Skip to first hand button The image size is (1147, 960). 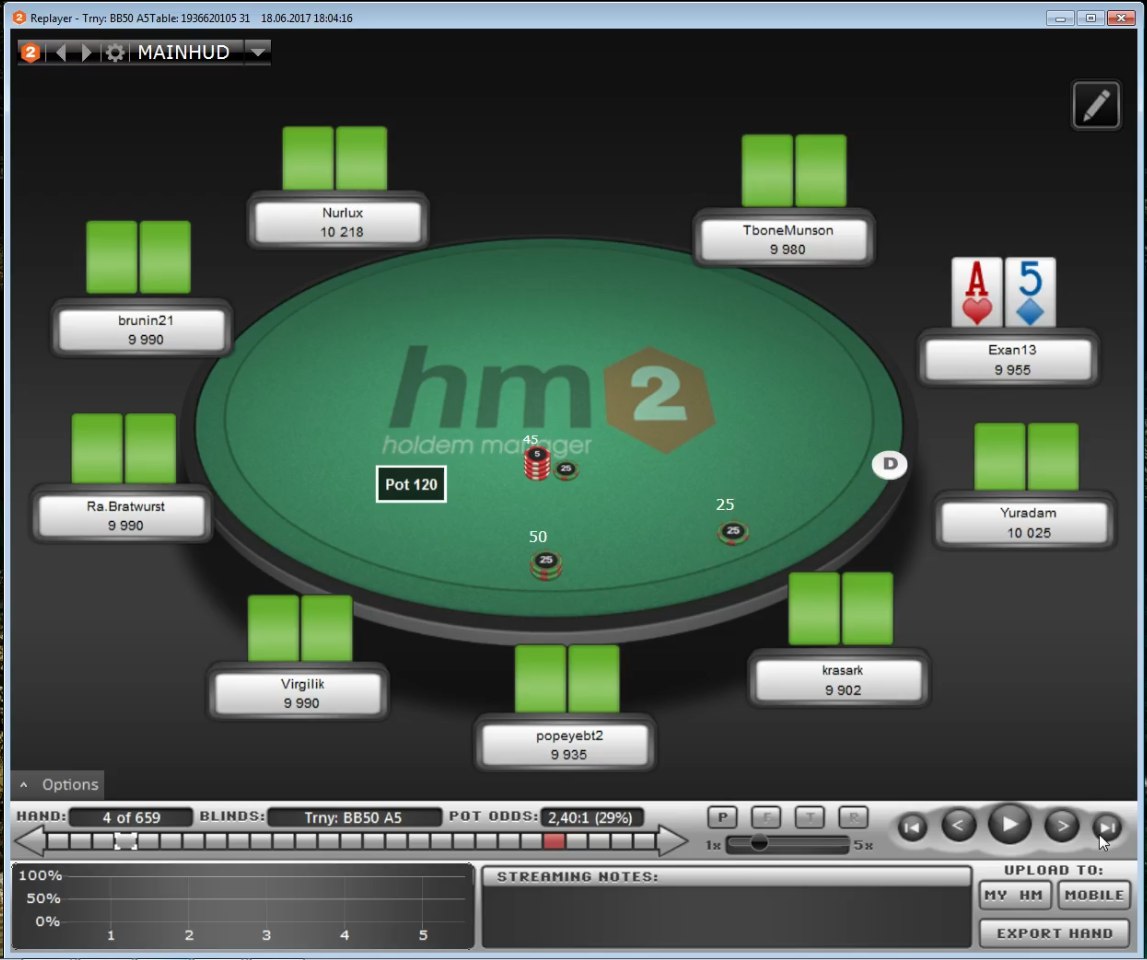pos(912,828)
